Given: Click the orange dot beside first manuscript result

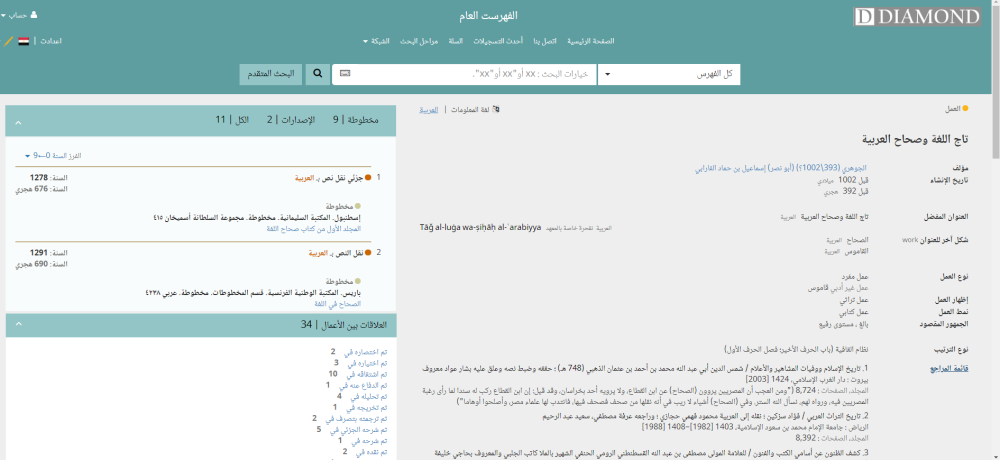Looking at the screenshot, I should coord(368,178).
